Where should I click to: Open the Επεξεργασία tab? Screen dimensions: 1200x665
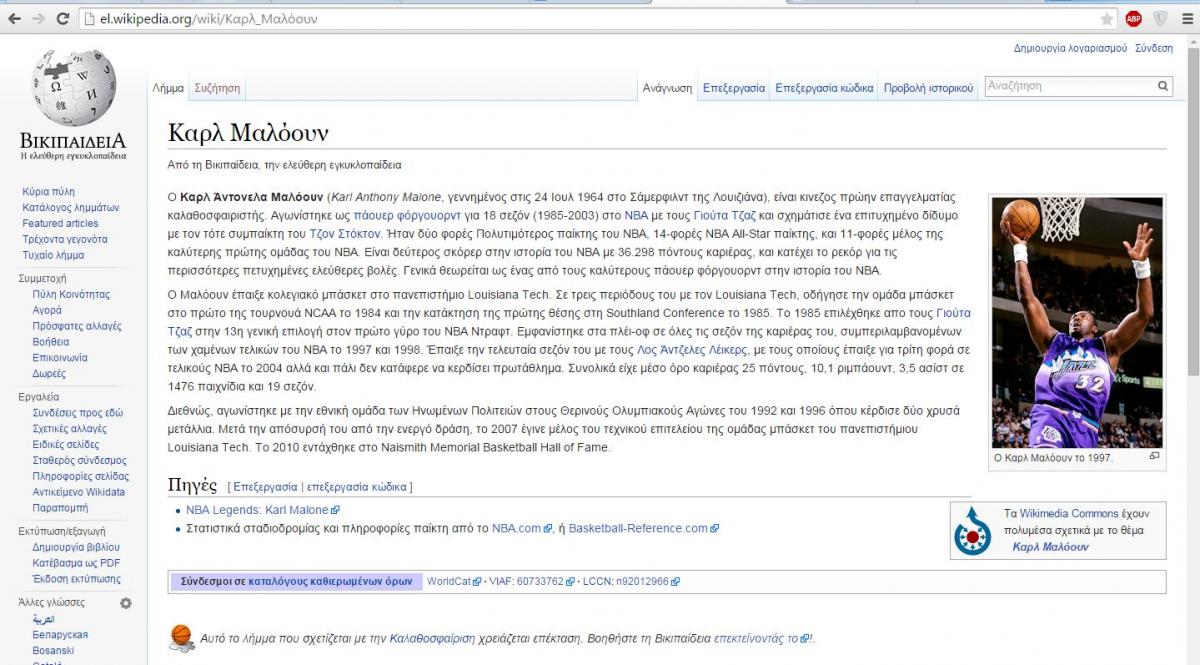tap(734, 88)
